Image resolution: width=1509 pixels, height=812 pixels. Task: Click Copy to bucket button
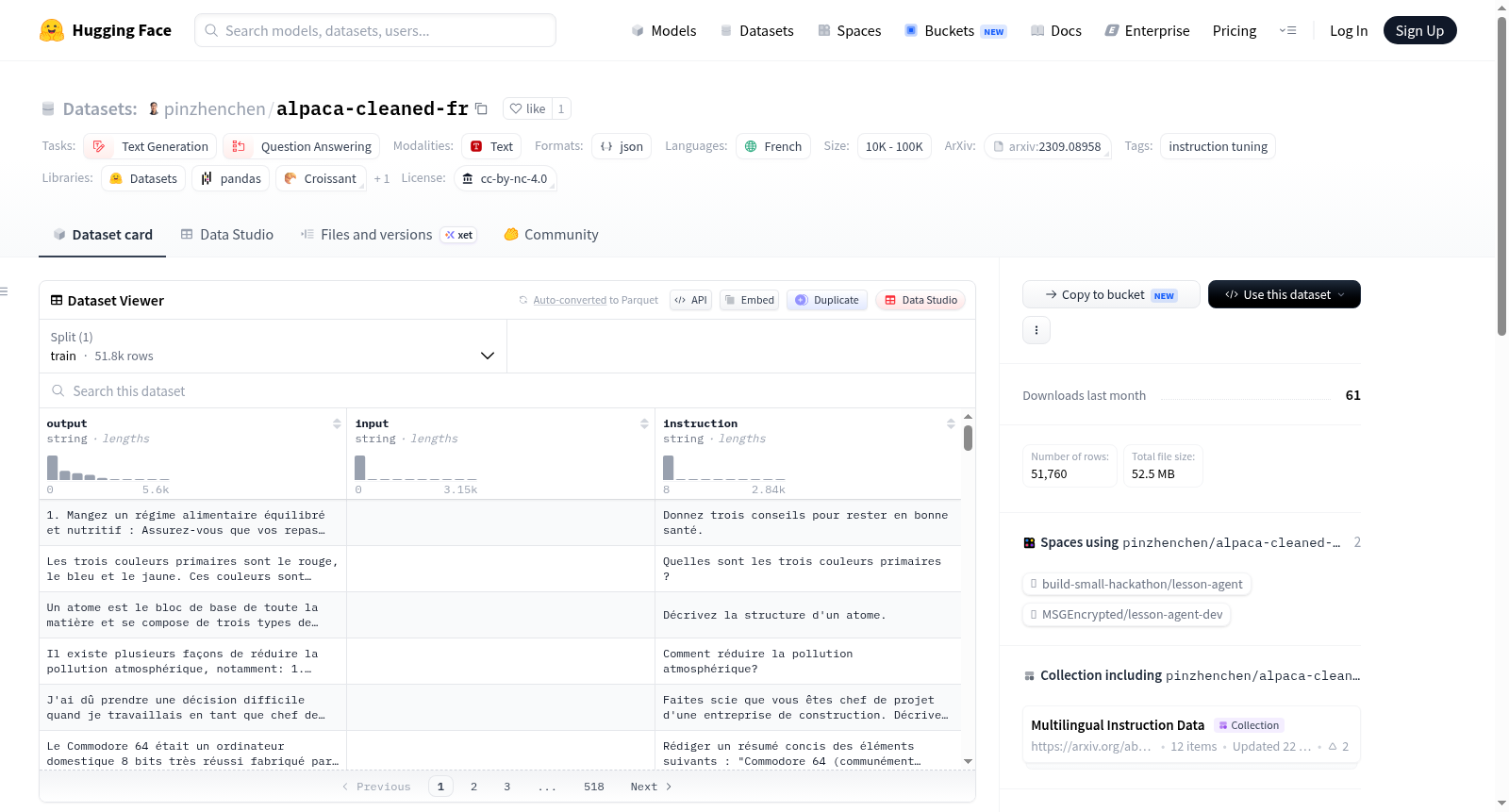coord(1111,294)
